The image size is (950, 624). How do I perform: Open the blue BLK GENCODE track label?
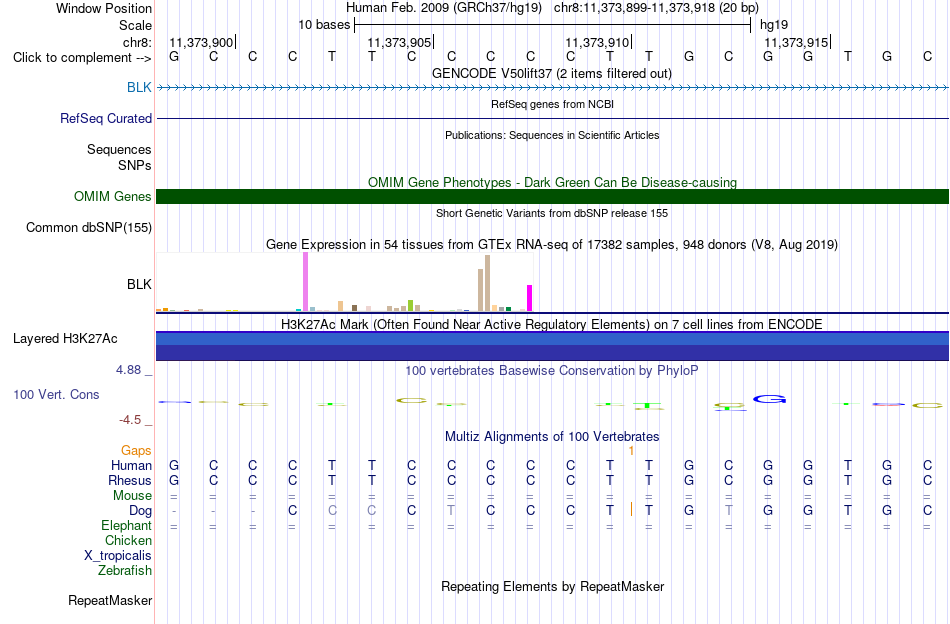pyautogui.click(x=139, y=87)
